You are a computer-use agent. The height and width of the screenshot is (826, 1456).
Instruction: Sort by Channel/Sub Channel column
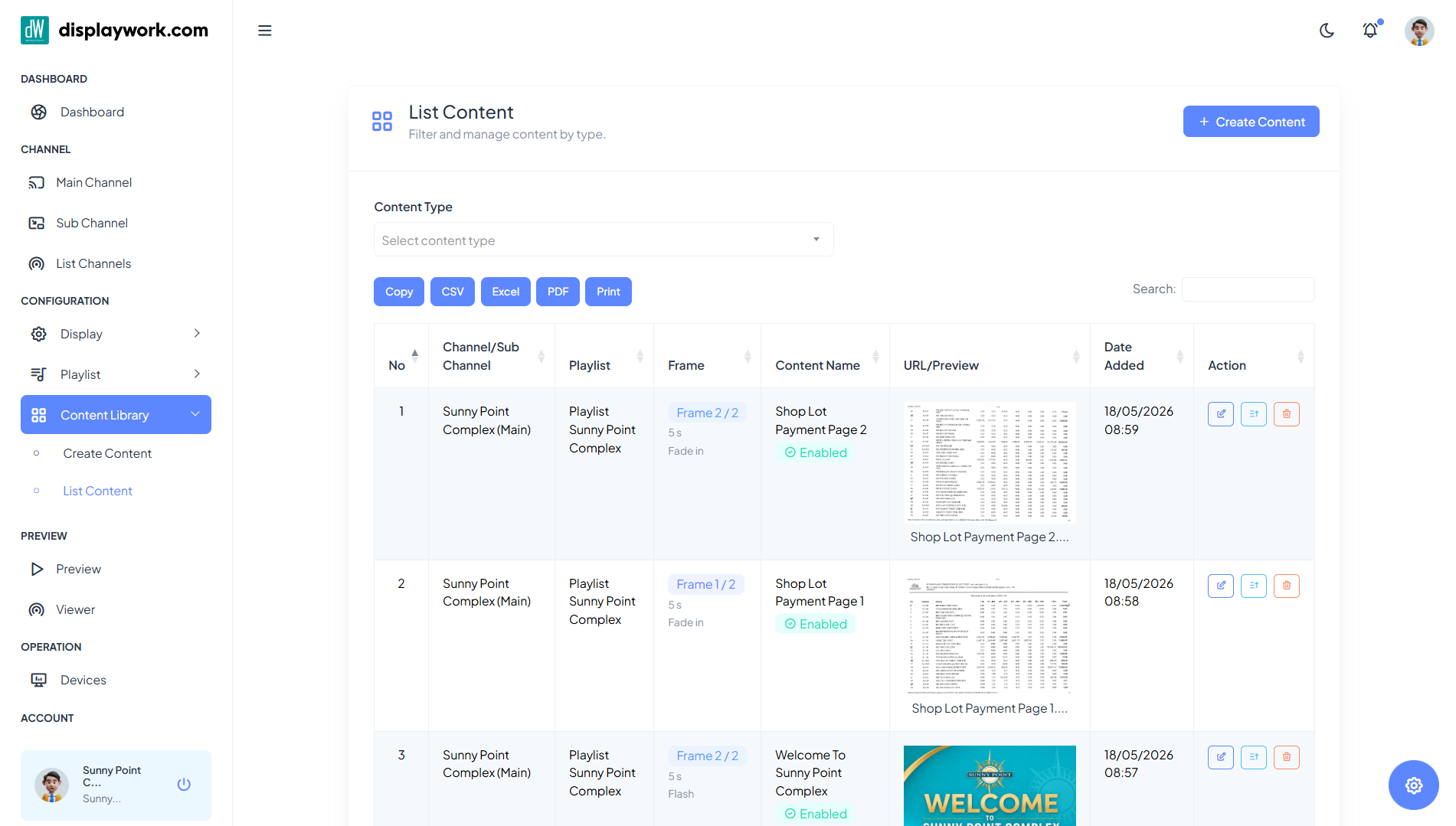click(x=492, y=356)
